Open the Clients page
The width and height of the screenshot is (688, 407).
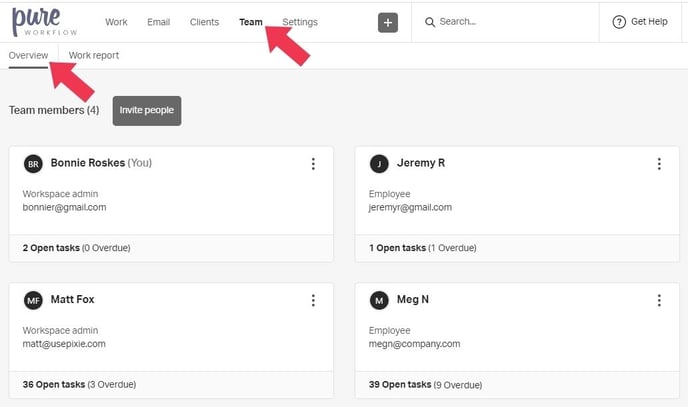[204, 22]
